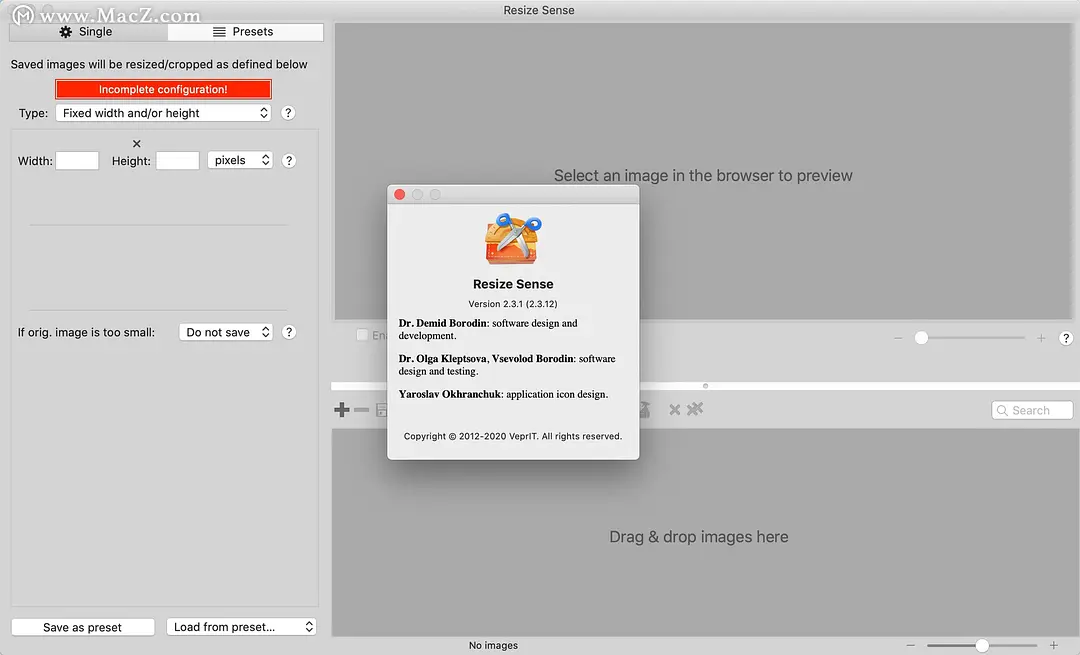1080x655 pixels.
Task: Click the 'Resize Sense' title in About dialog
Action: (x=513, y=284)
